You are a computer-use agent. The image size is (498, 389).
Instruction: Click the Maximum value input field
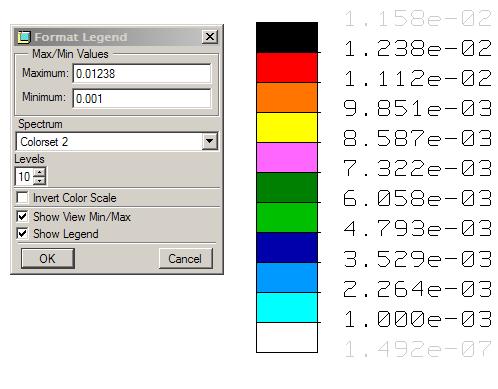pyautogui.click(x=142, y=73)
